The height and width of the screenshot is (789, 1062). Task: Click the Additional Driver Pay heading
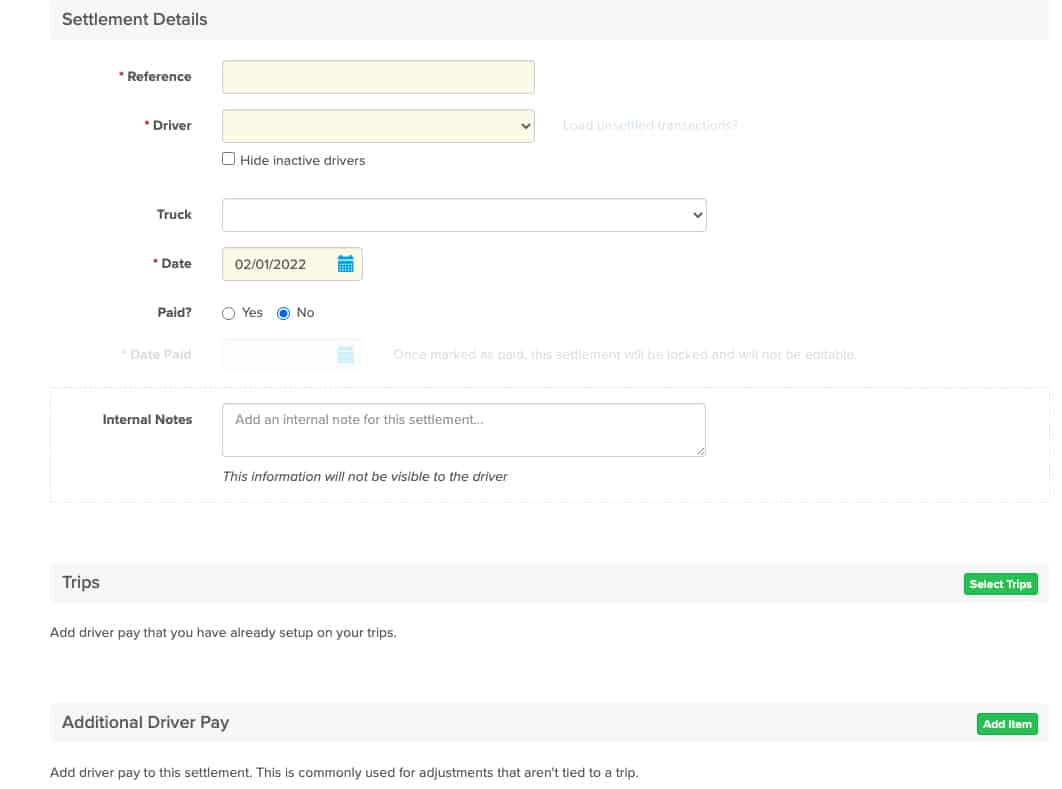click(146, 722)
